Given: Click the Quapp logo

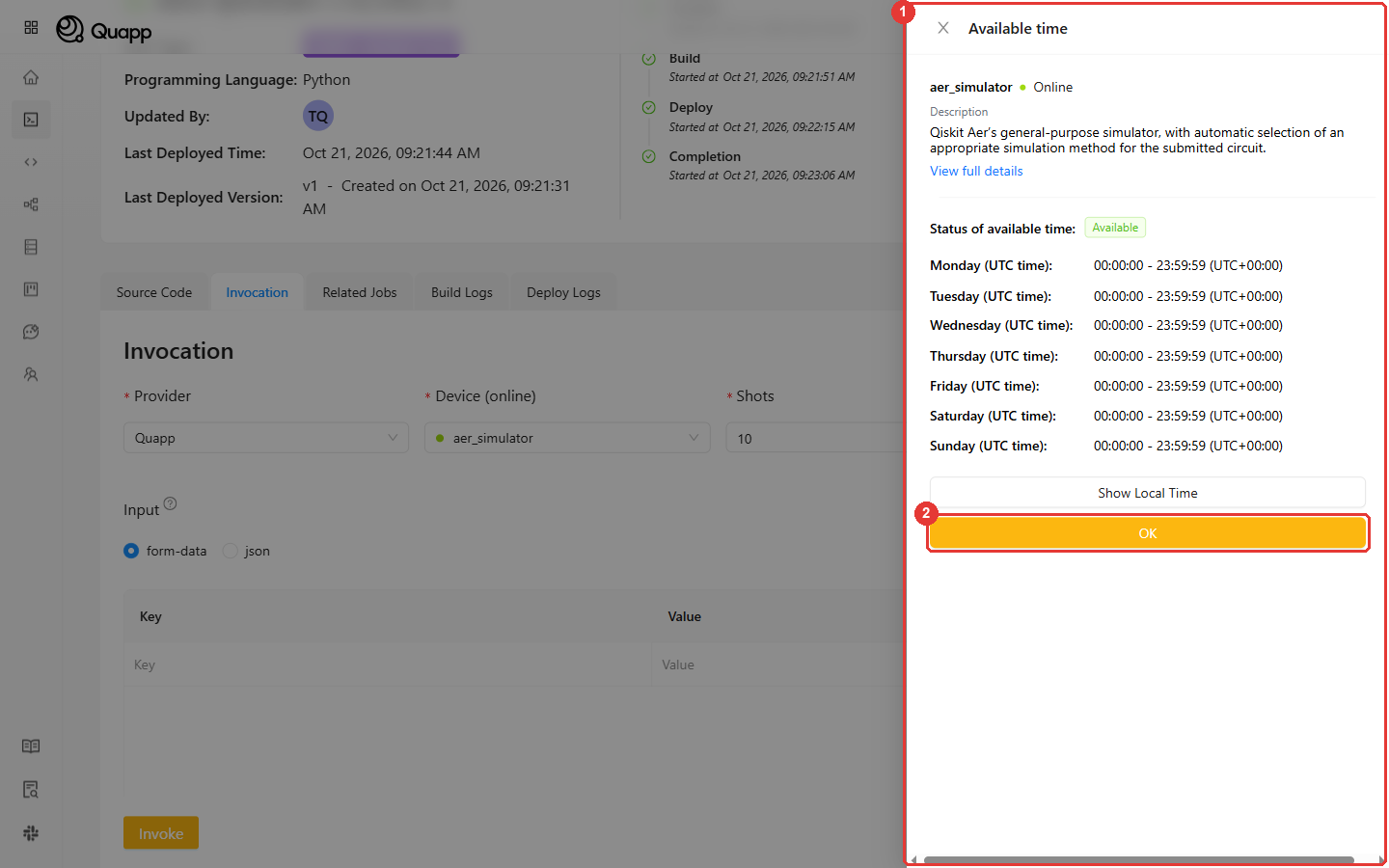Looking at the screenshot, I should coord(104,30).
